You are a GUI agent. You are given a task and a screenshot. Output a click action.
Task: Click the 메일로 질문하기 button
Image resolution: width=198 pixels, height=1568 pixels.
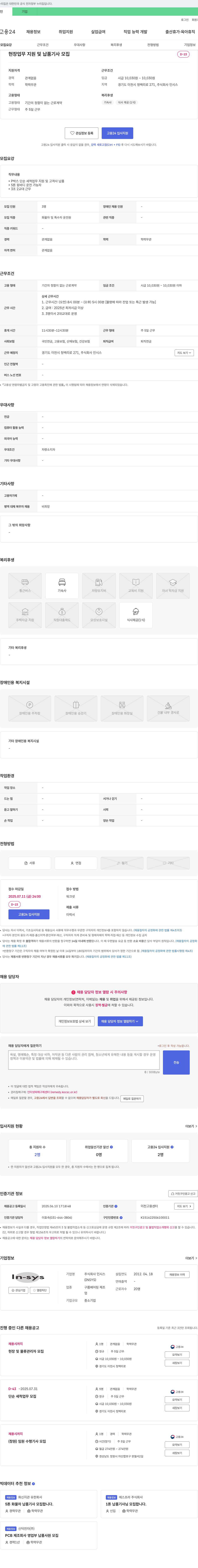132,1099
